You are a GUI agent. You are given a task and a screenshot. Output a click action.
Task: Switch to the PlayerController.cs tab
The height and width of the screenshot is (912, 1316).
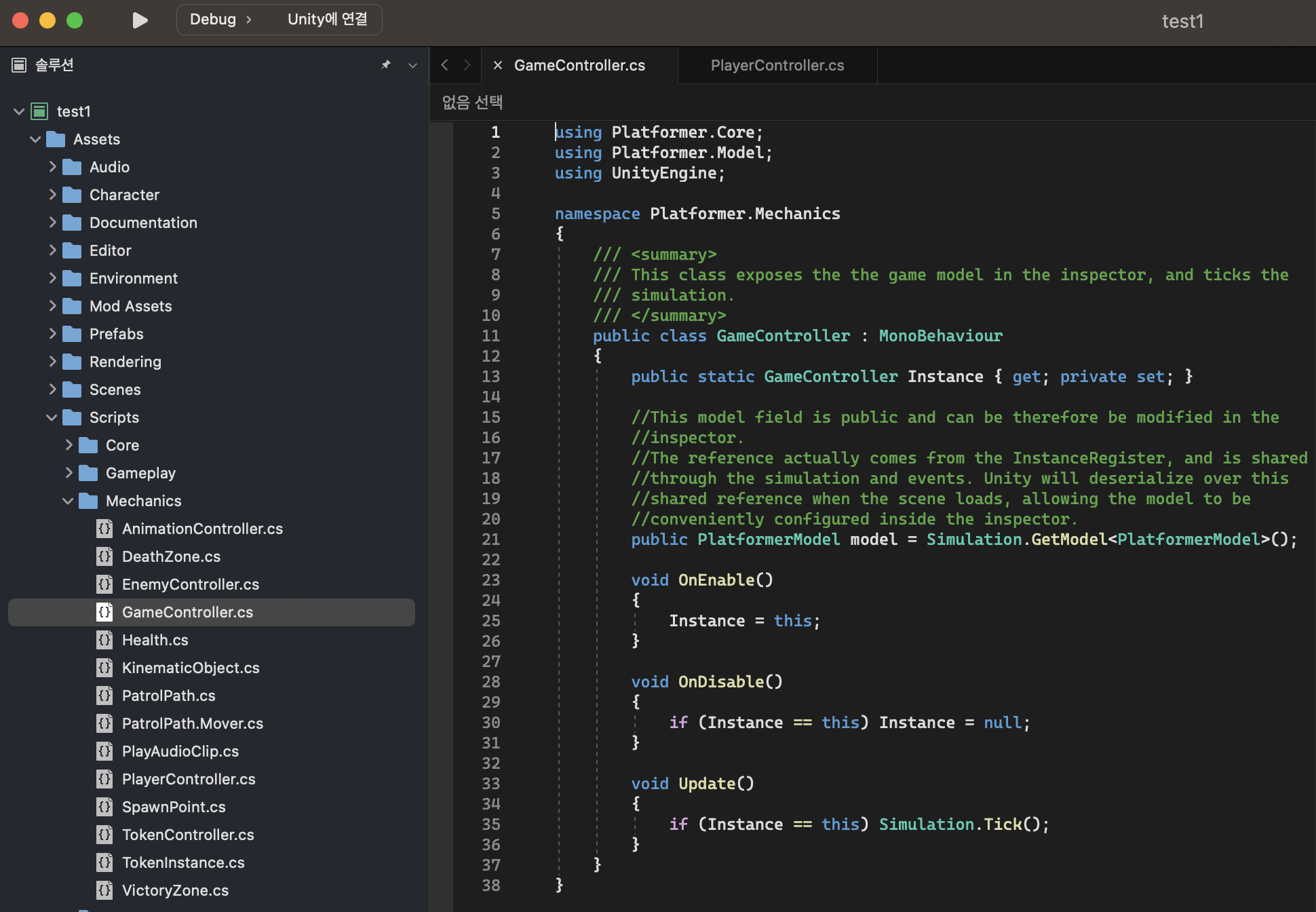[x=777, y=65]
